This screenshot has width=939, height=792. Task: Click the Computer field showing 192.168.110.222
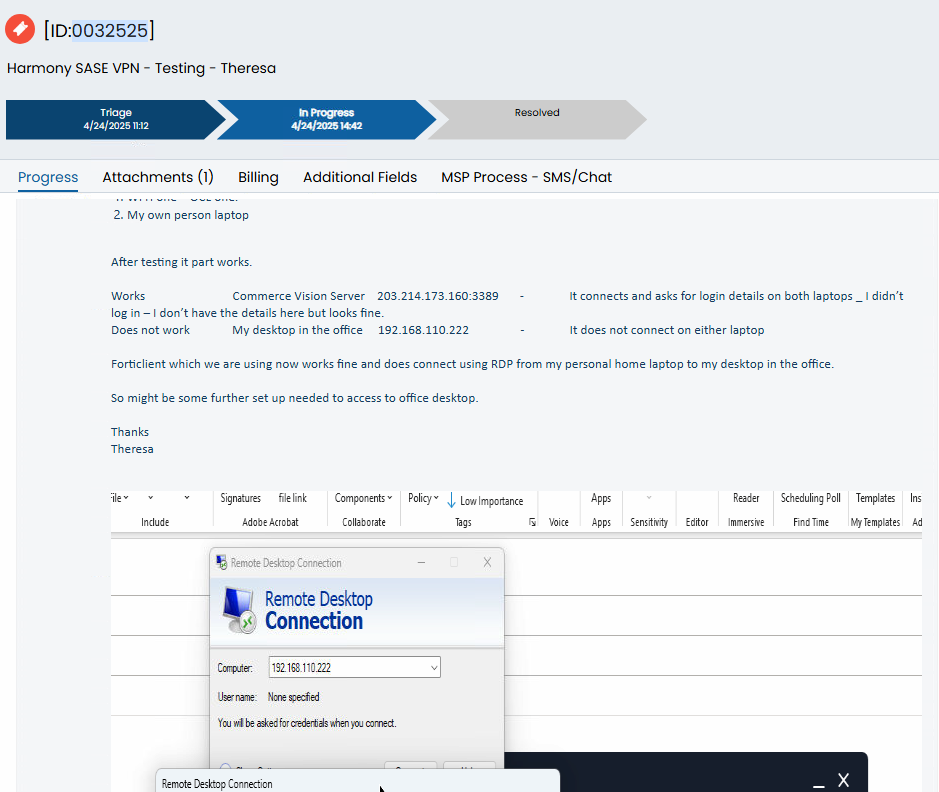click(x=355, y=667)
